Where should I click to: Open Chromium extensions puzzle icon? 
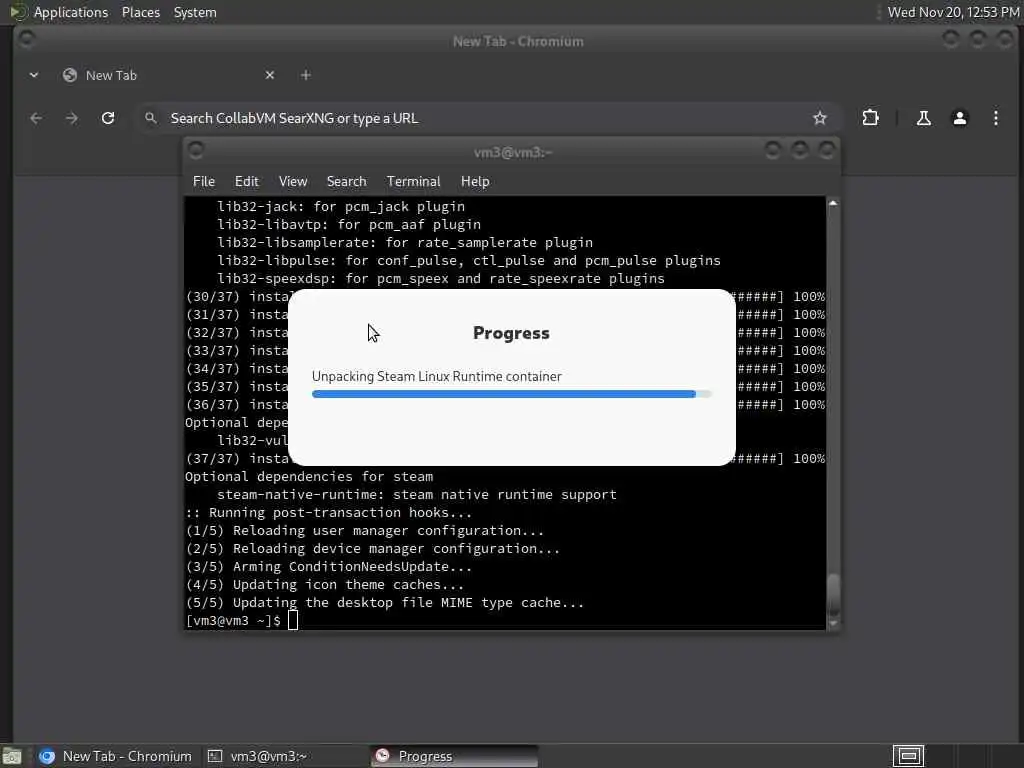coord(871,118)
